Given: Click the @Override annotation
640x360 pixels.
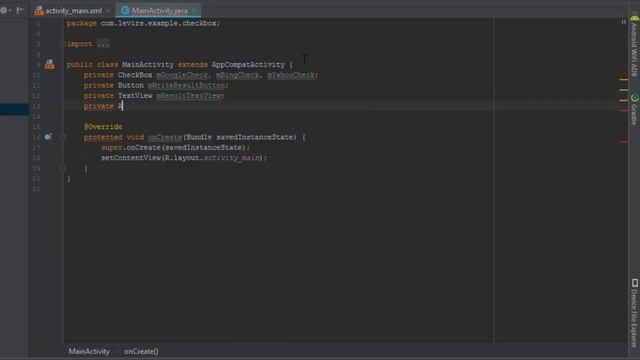Looking at the screenshot, I should point(103,127).
